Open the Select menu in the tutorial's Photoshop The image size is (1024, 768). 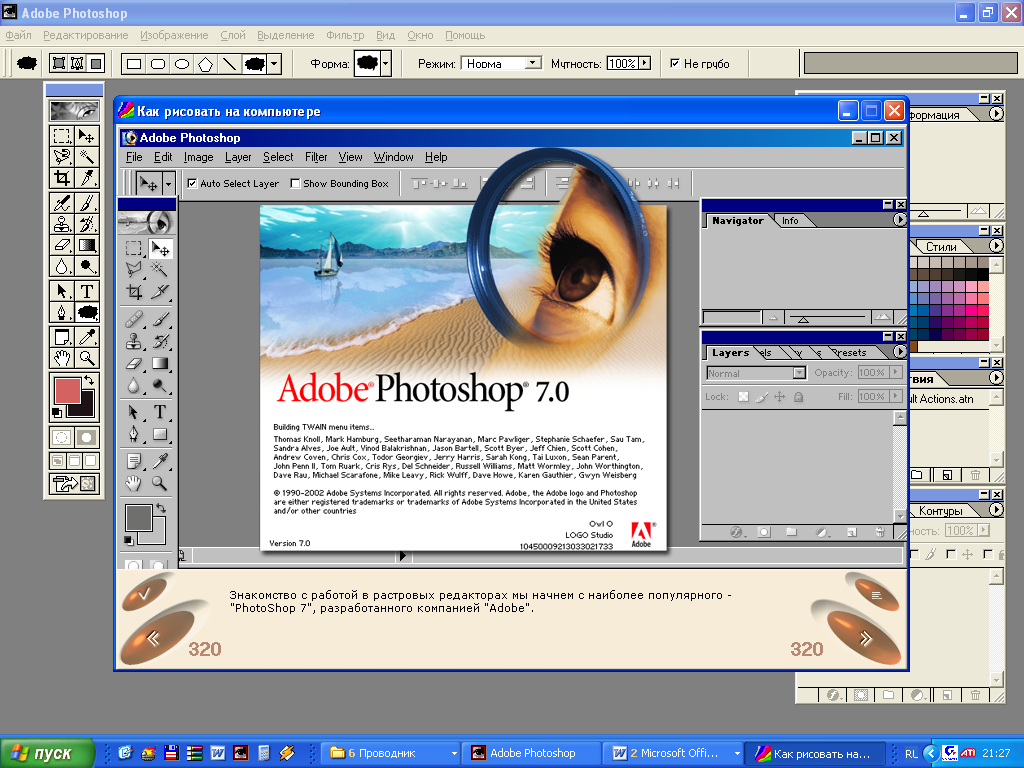tap(278, 157)
